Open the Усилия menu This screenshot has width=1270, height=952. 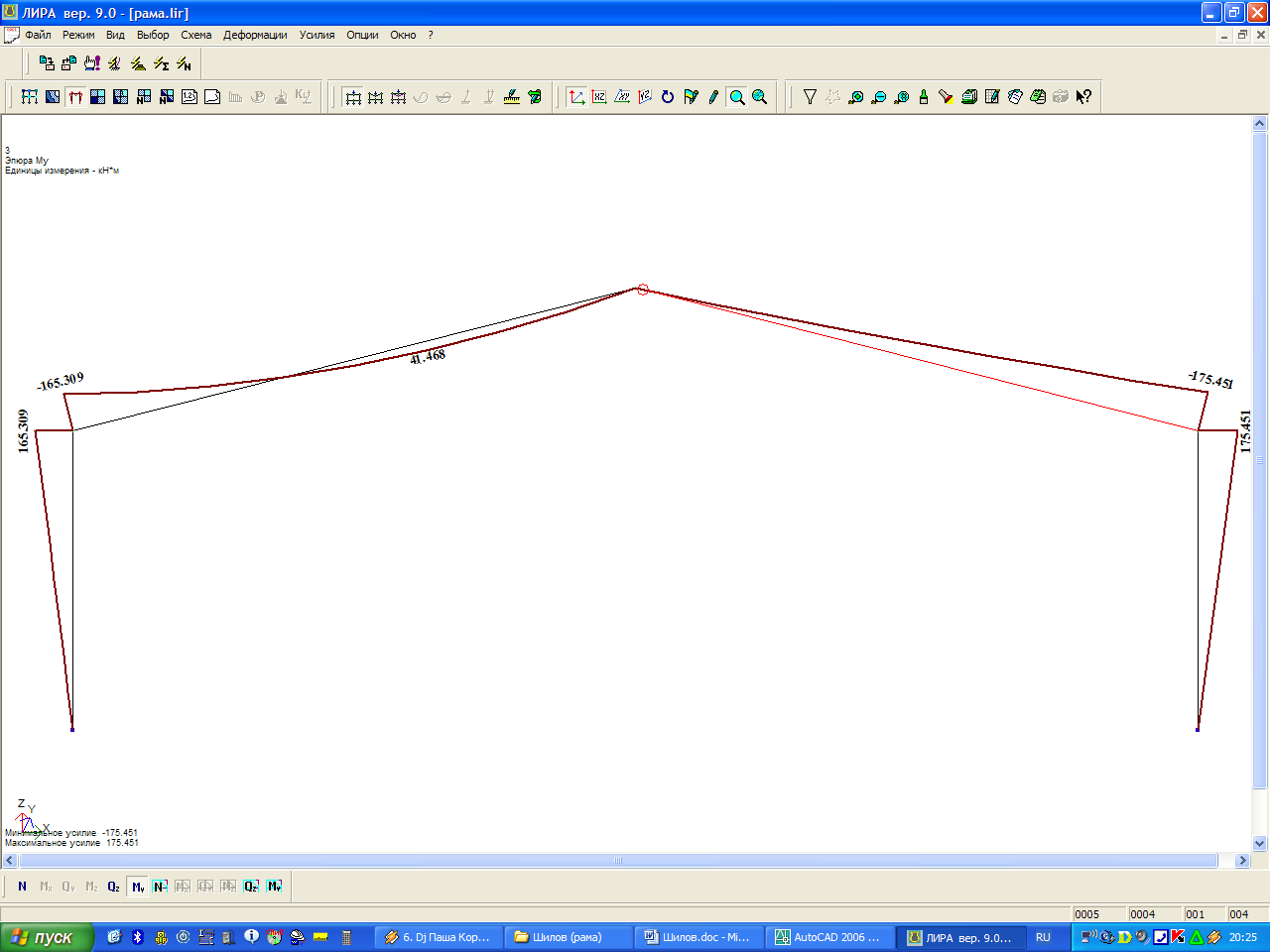317,35
